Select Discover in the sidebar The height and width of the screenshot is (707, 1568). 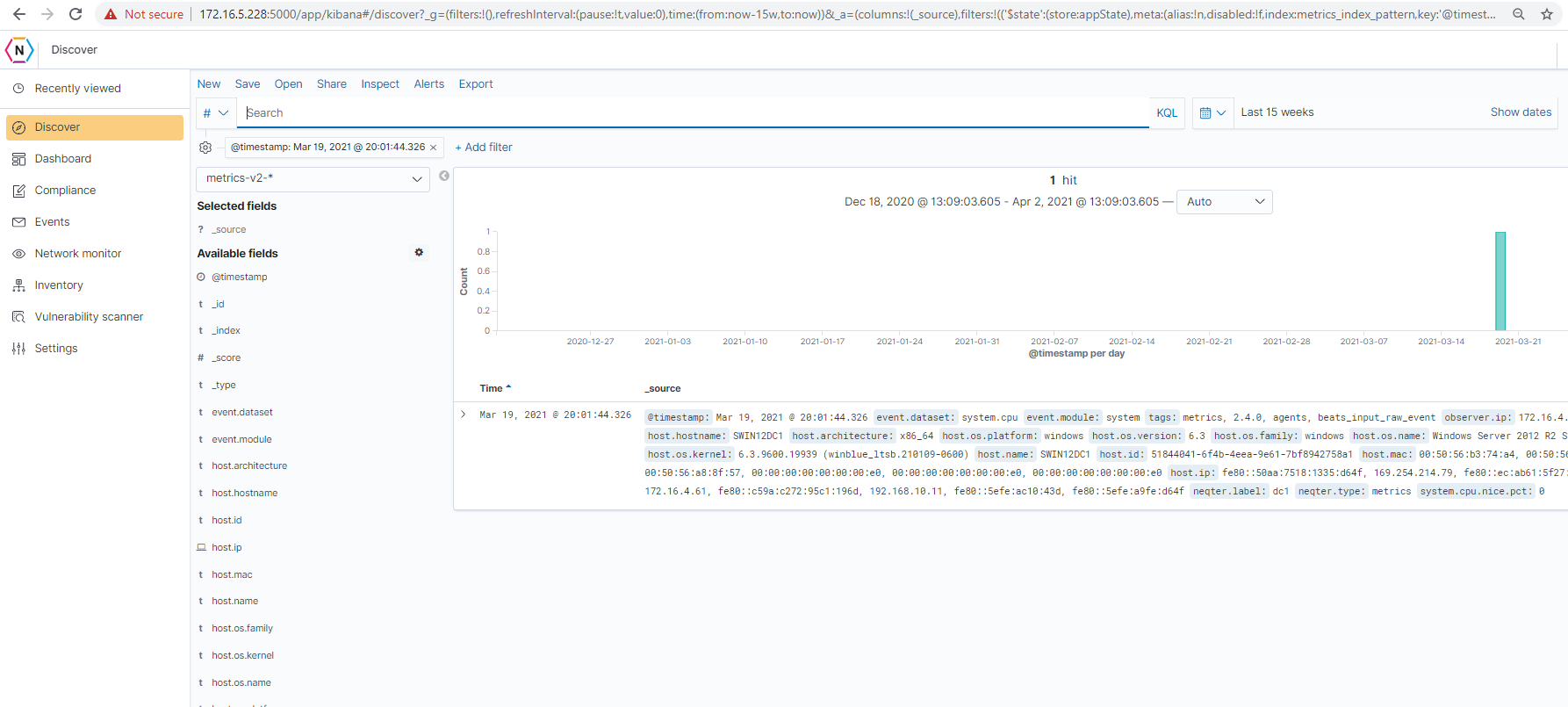[95, 127]
